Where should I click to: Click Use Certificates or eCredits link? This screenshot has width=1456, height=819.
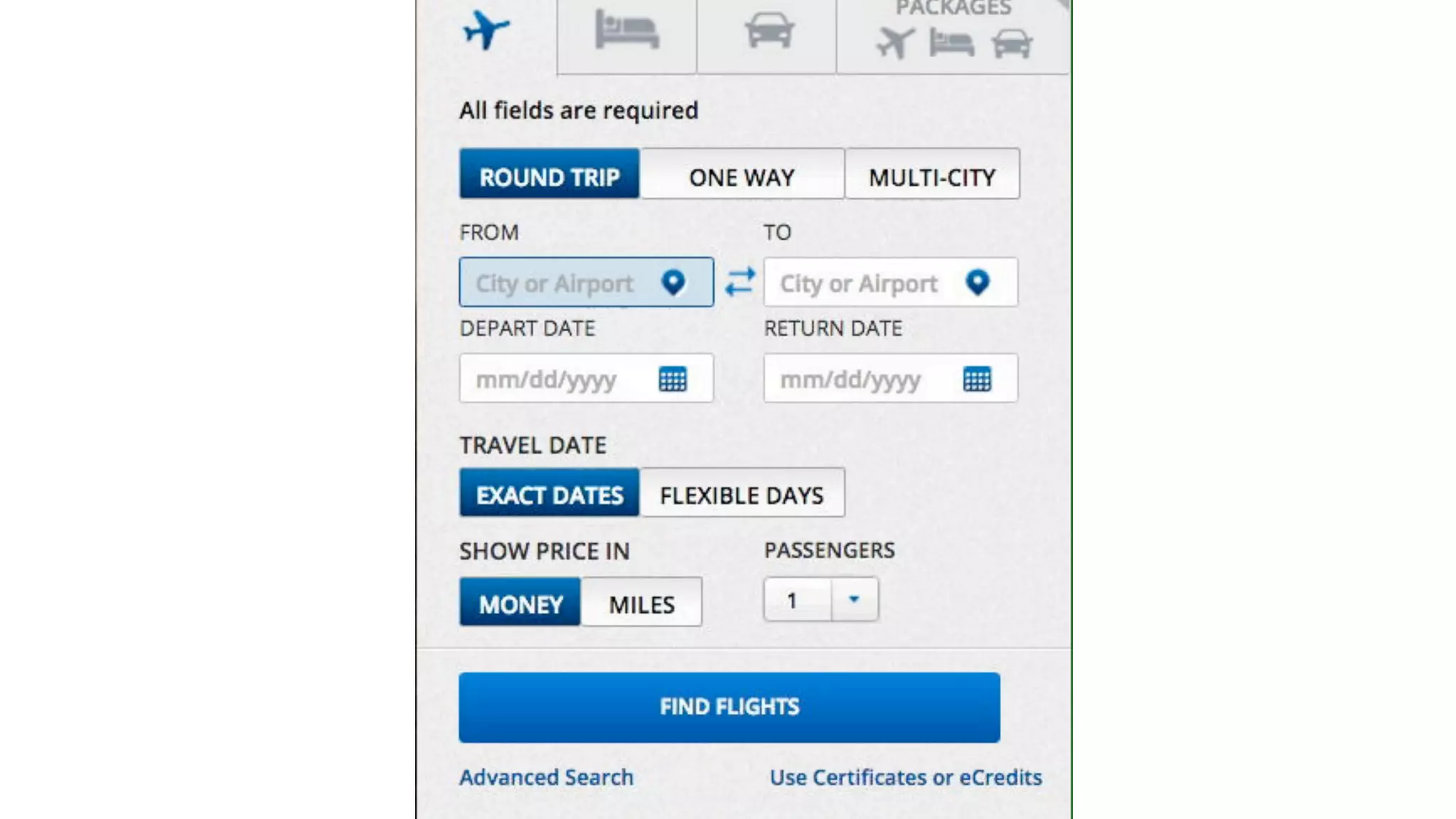(x=906, y=777)
